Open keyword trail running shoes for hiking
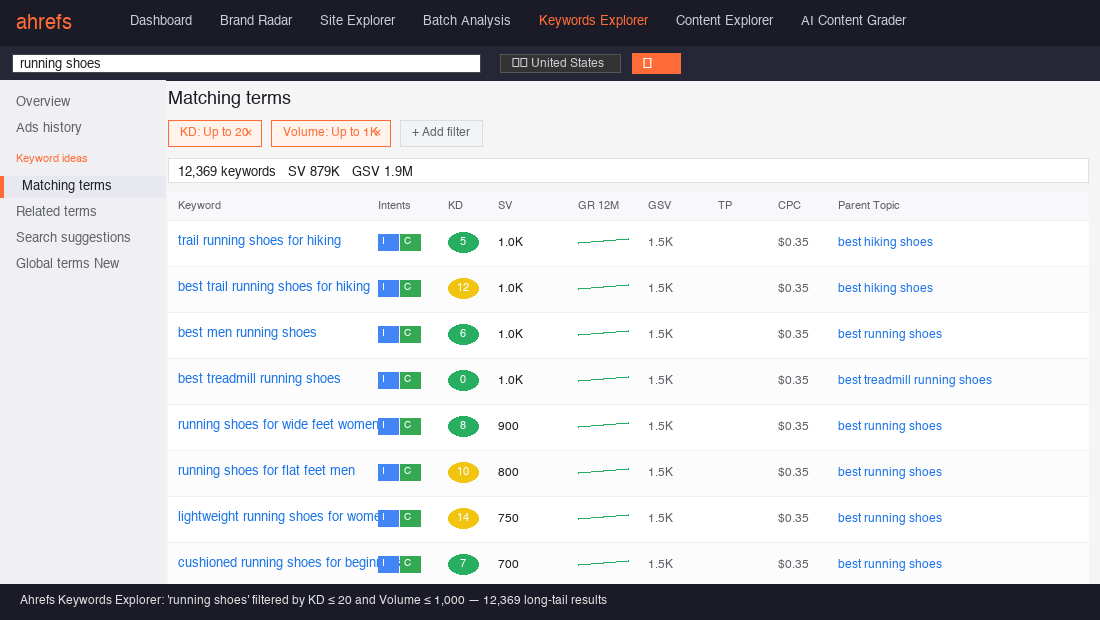The height and width of the screenshot is (620, 1100). pos(259,241)
